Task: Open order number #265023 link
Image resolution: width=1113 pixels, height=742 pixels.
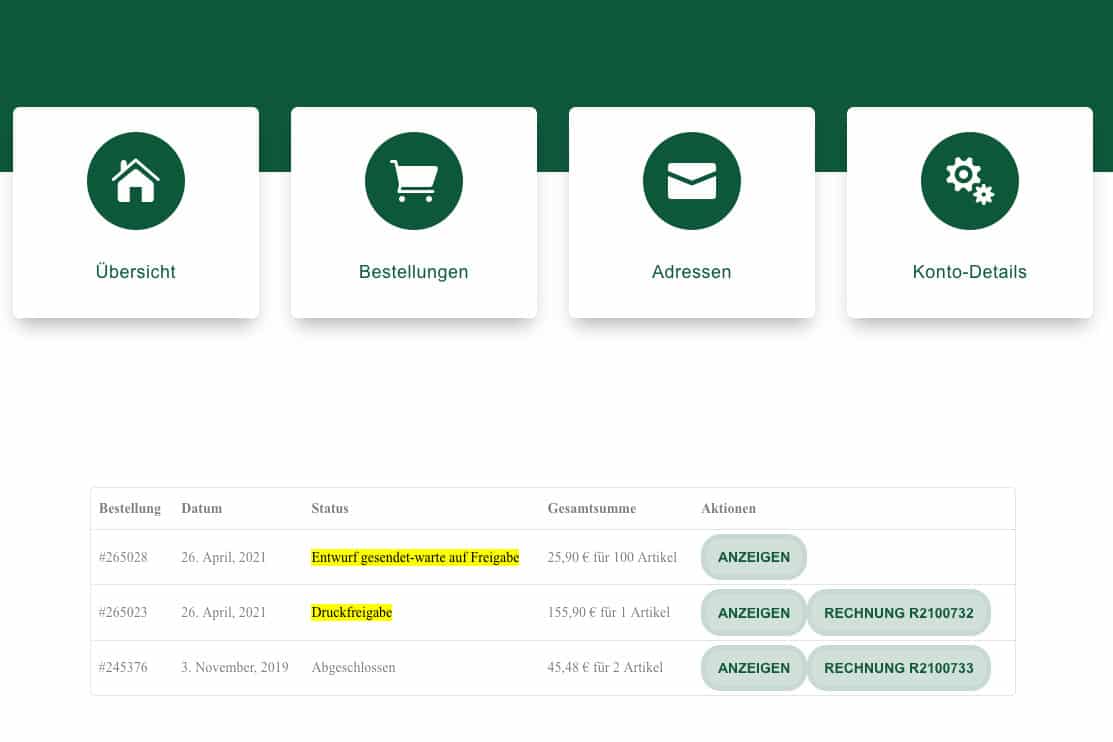Action: pyautogui.click(x=123, y=613)
